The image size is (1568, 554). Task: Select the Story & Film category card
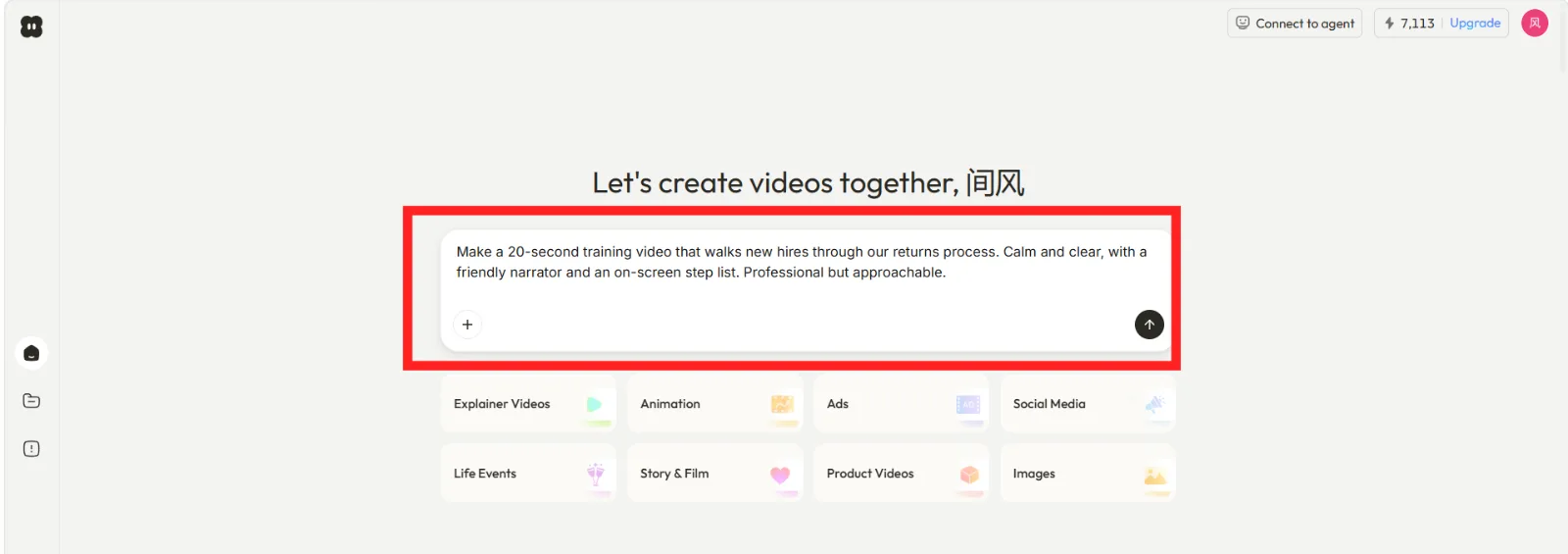pyautogui.click(x=714, y=474)
